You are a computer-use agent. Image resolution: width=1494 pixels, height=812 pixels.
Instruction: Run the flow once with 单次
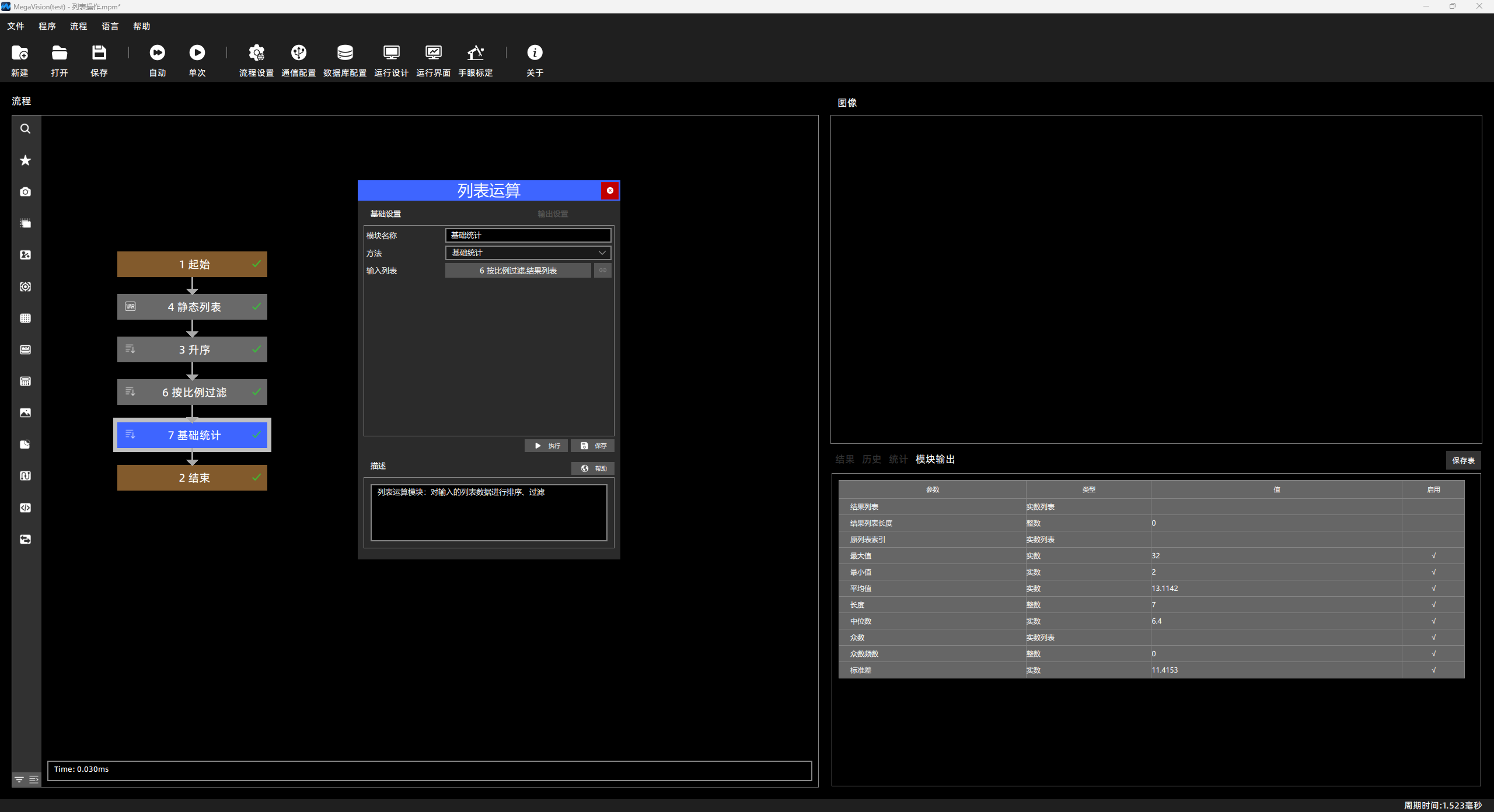click(197, 53)
